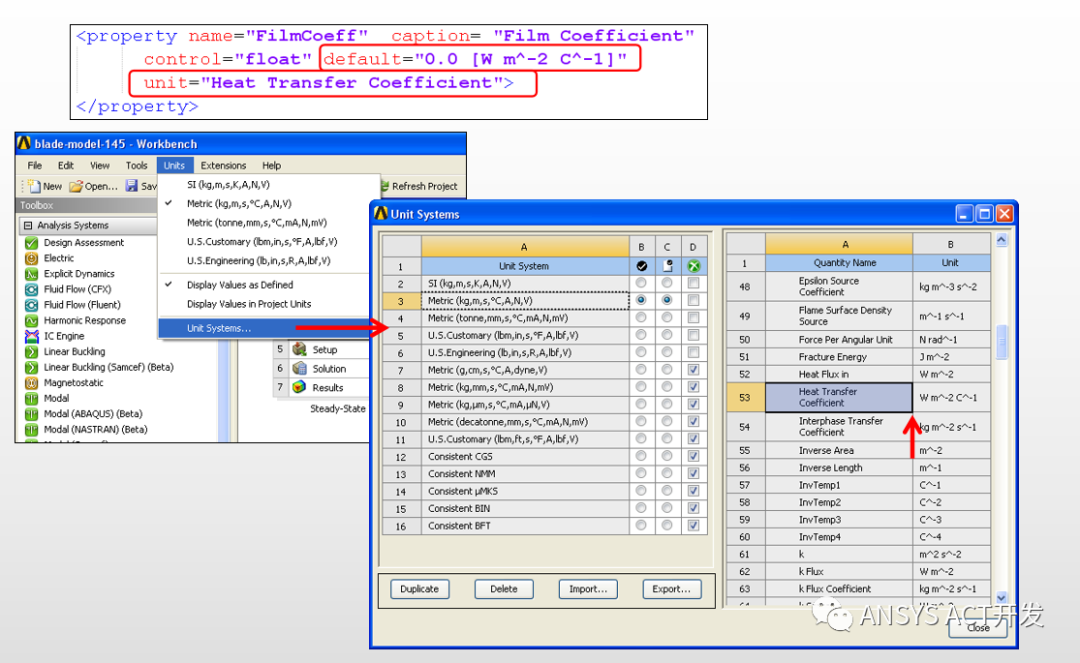Toggle suppress checkbox for Consistent CGS row
Screen dimensions: 1080x663
point(694,456)
